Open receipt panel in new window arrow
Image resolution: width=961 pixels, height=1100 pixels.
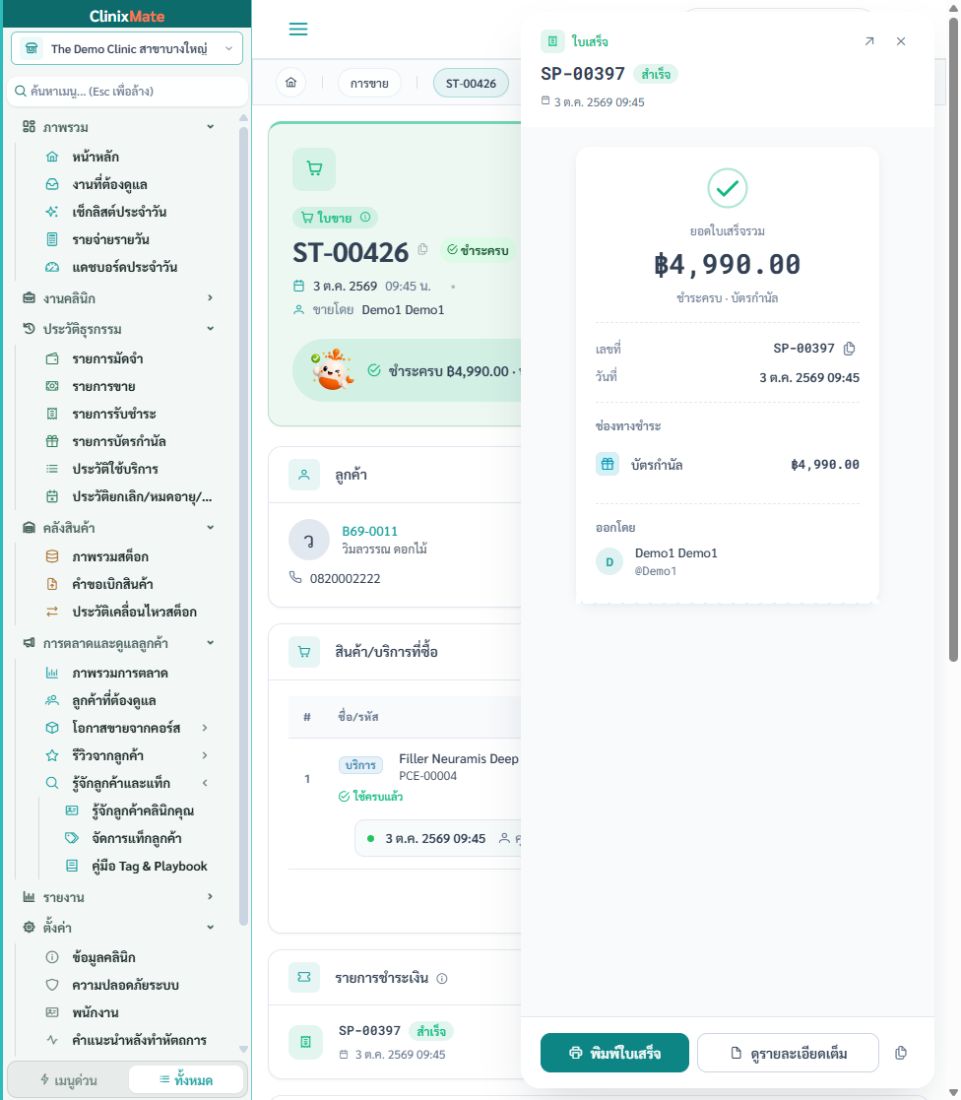(869, 41)
